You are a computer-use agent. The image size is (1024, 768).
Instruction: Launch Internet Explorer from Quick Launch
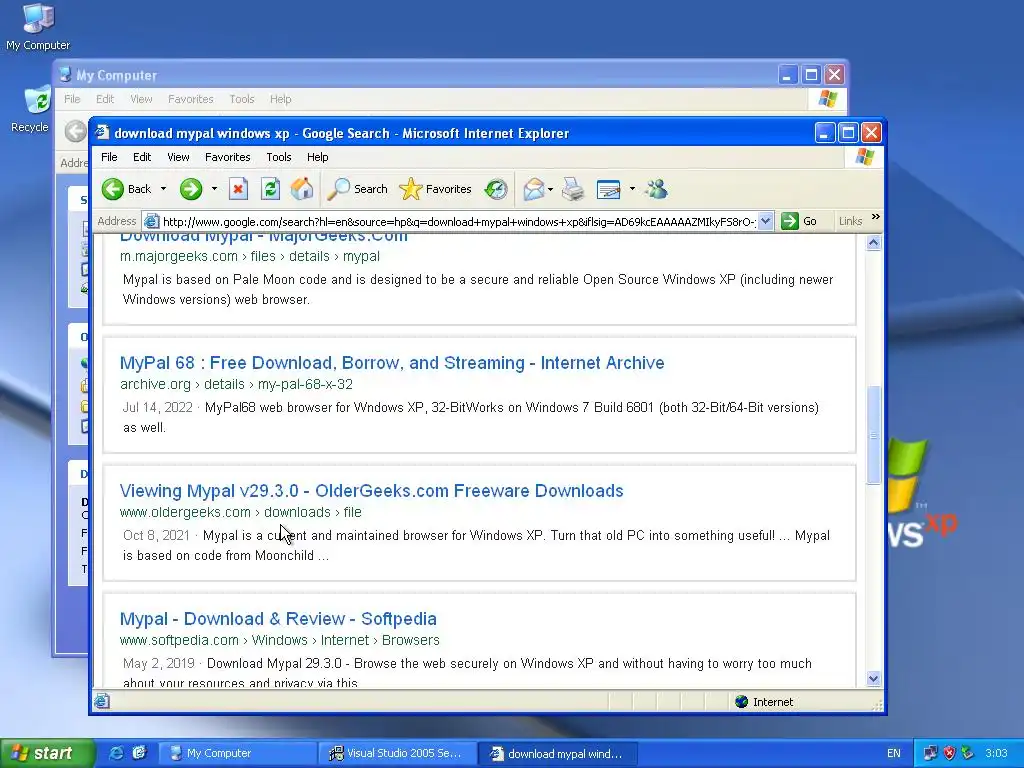pyautogui.click(x=116, y=753)
